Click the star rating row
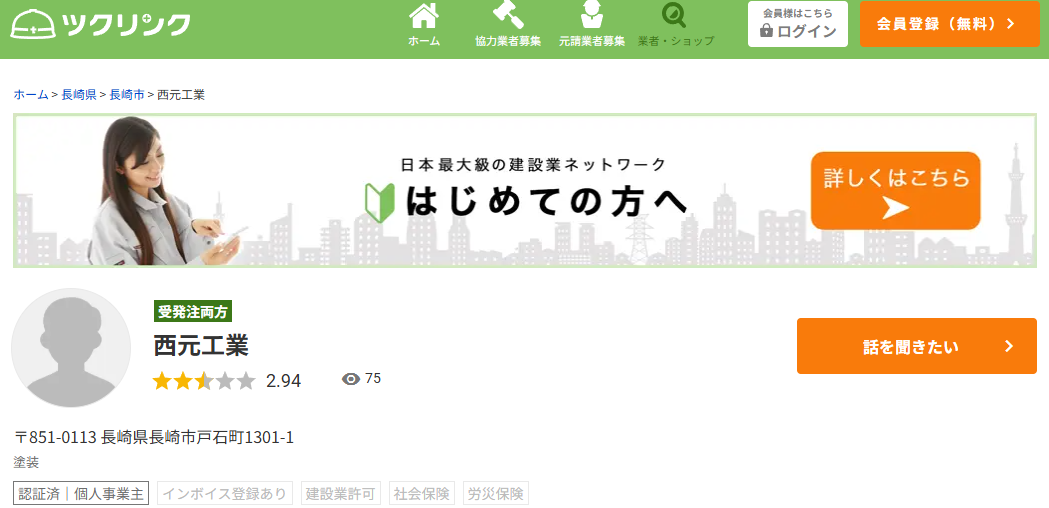This screenshot has height=508, width=1049. pyautogui.click(x=204, y=381)
